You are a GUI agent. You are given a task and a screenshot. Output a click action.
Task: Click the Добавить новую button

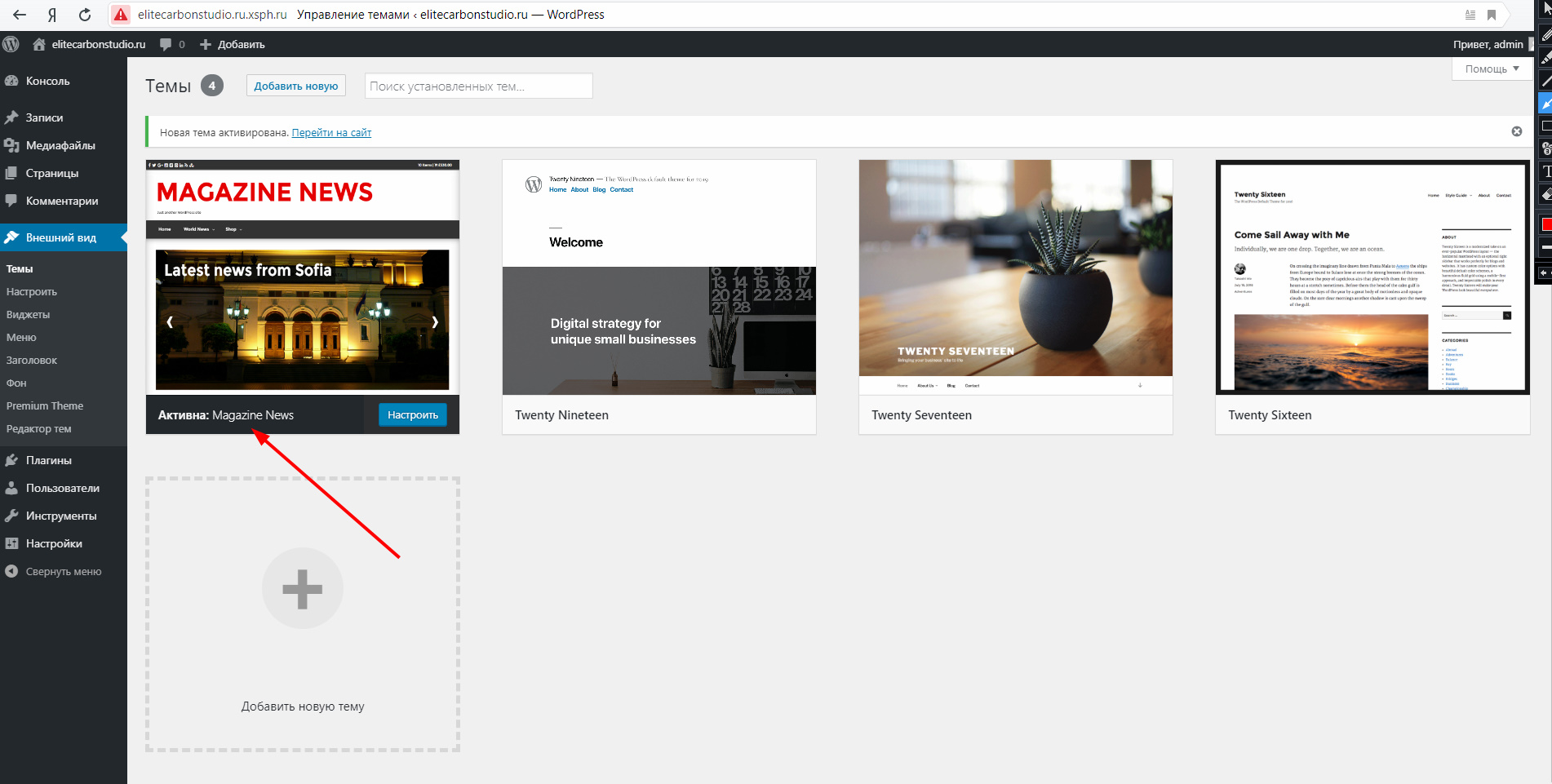295,86
